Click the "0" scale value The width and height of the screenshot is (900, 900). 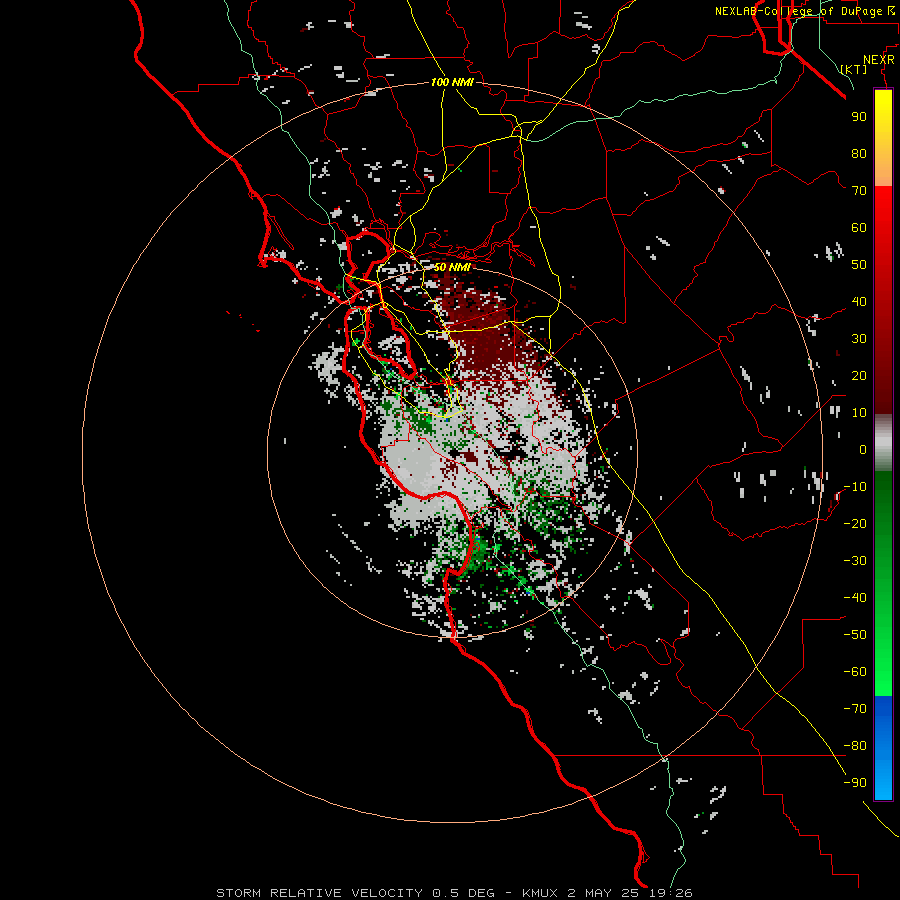[863, 449]
